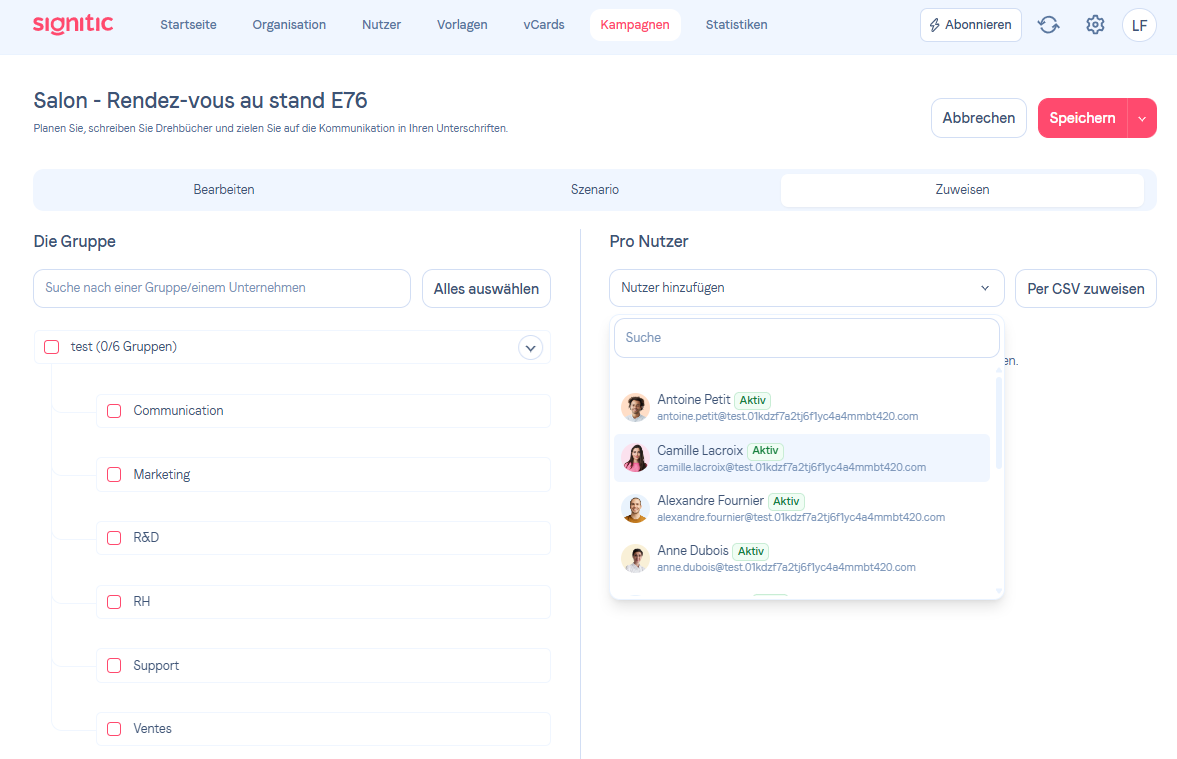This screenshot has width=1177, height=759.
Task: Click the Abonnieren button
Action: [971, 25]
